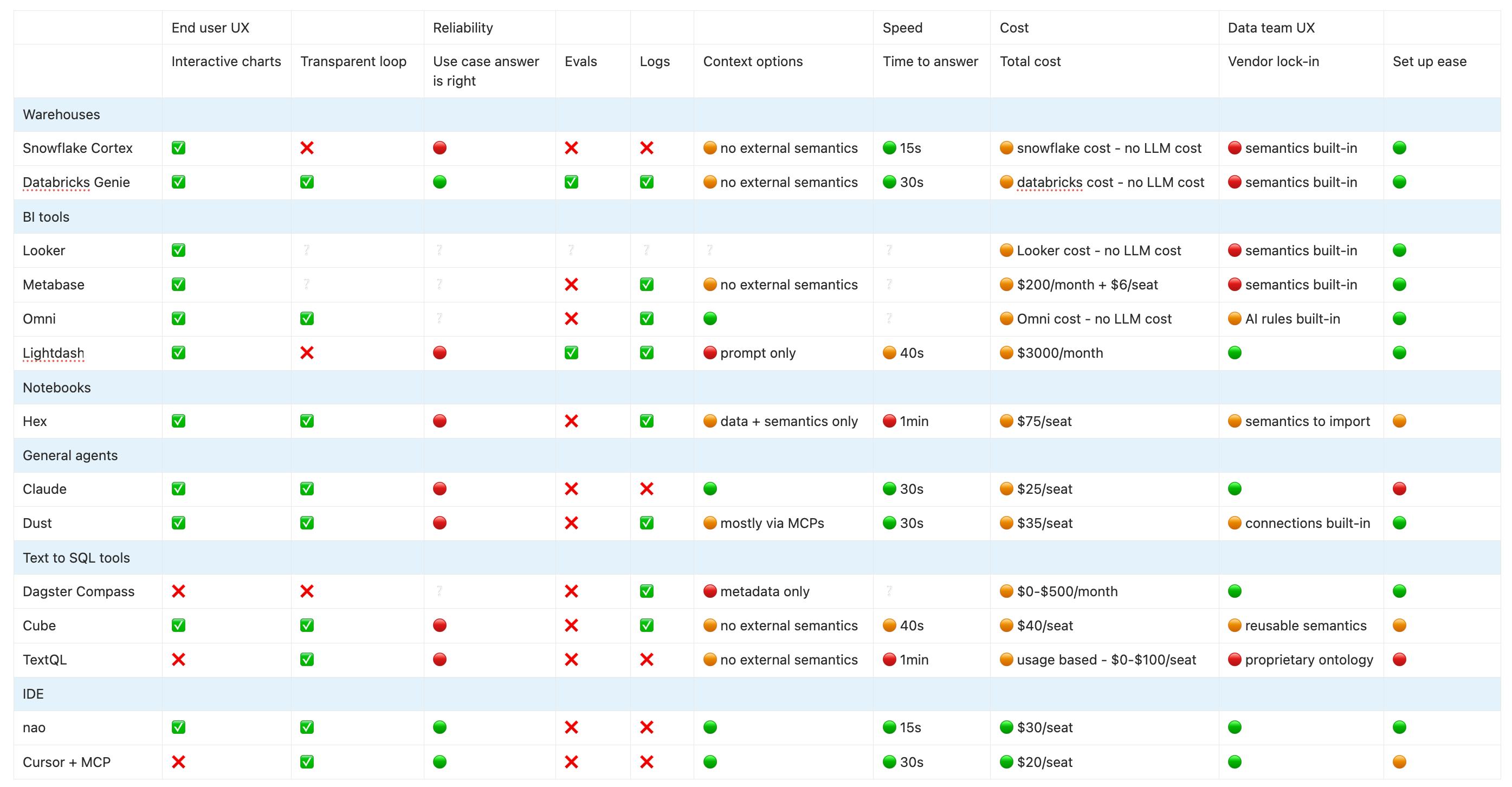The width and height of the screenshot is (1512, 787).
Task: Toggle the Transparent loop check for Cursor + MCP
Action: coord(307,762)
